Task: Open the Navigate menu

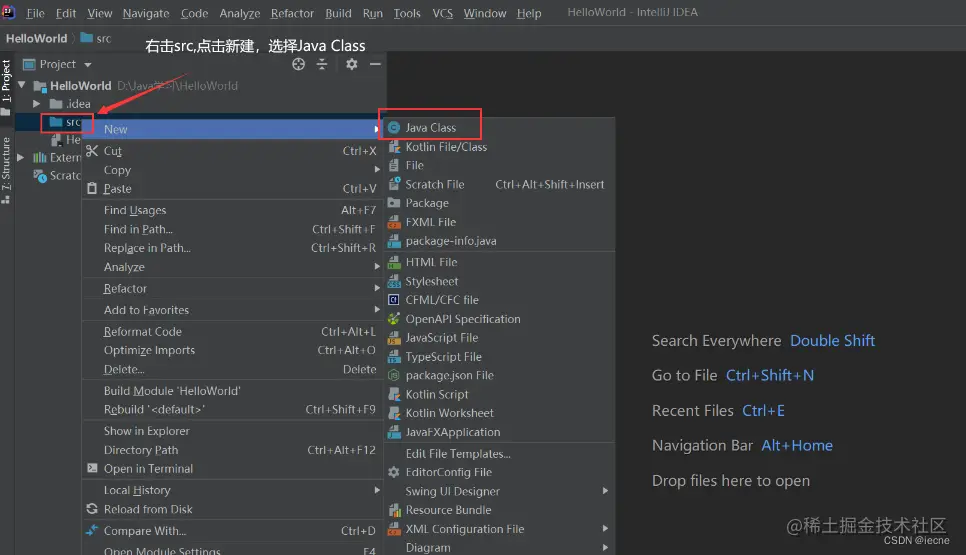Action: pyautogui.click(x=146, y=13)
